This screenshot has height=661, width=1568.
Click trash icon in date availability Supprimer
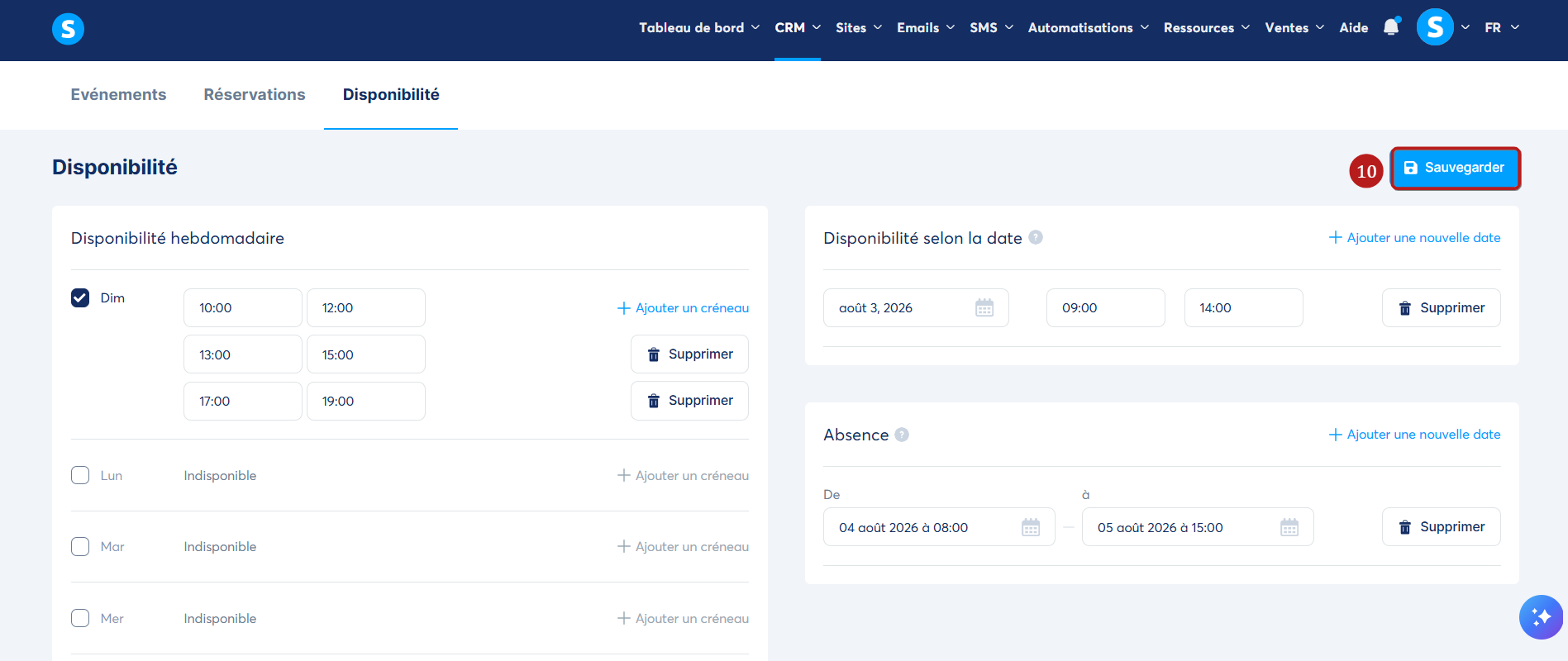point(1404,308)
